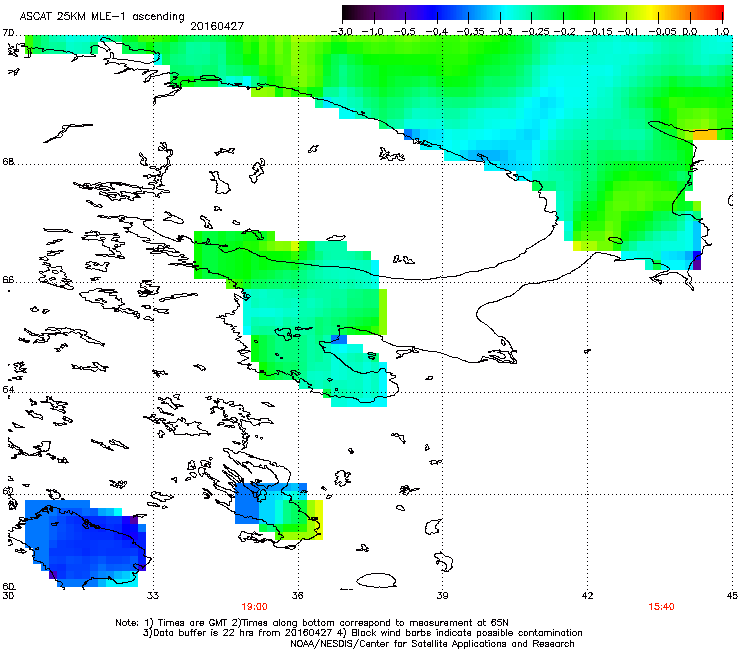Click the '-0.5' color bar label

(x=405, y=32)
